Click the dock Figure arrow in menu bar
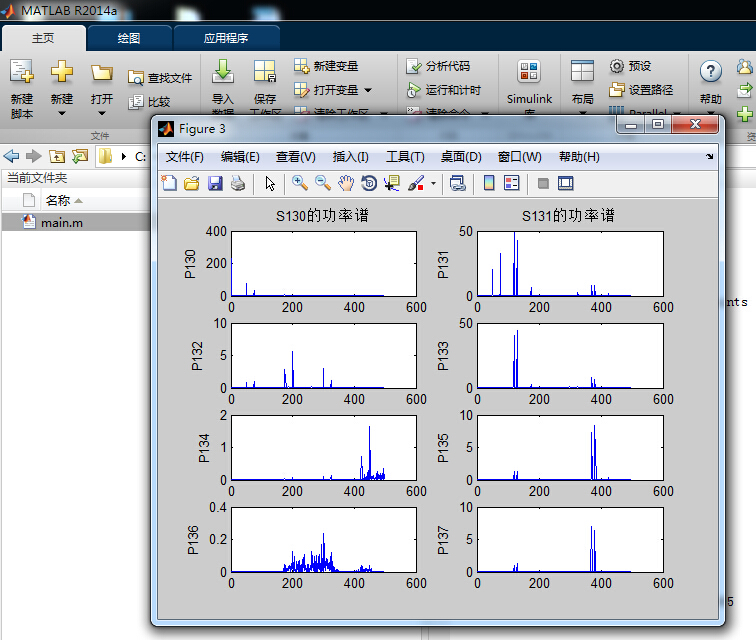756x640 pixels. 709,156
